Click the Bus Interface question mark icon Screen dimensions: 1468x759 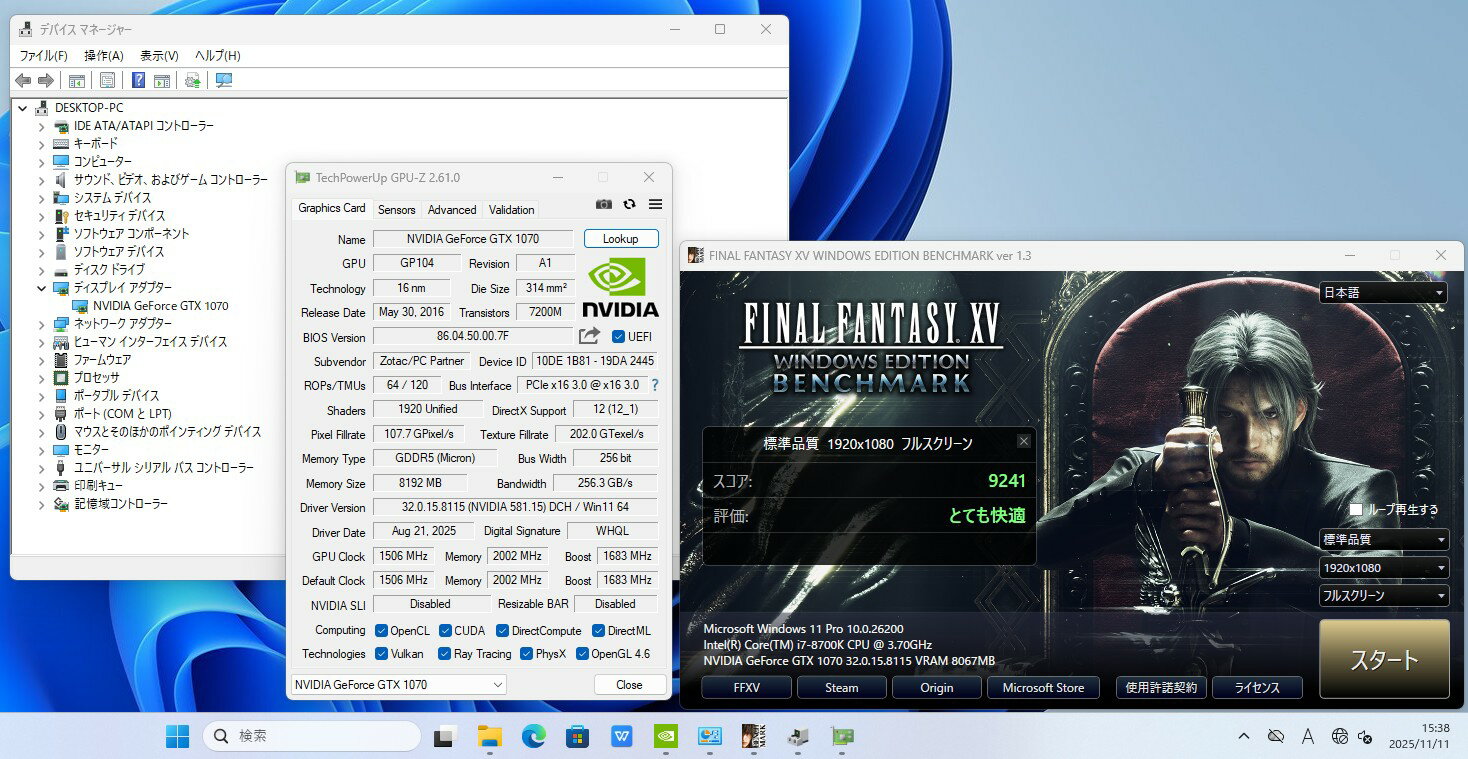tap(655, 385)
